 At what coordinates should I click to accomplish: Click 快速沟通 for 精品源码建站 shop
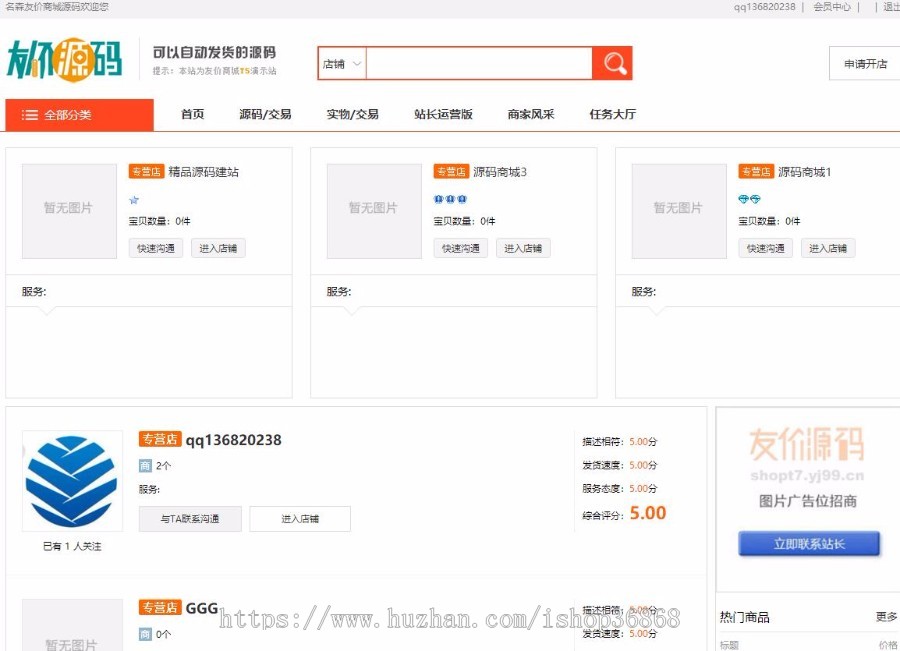(x=156, y=248)
